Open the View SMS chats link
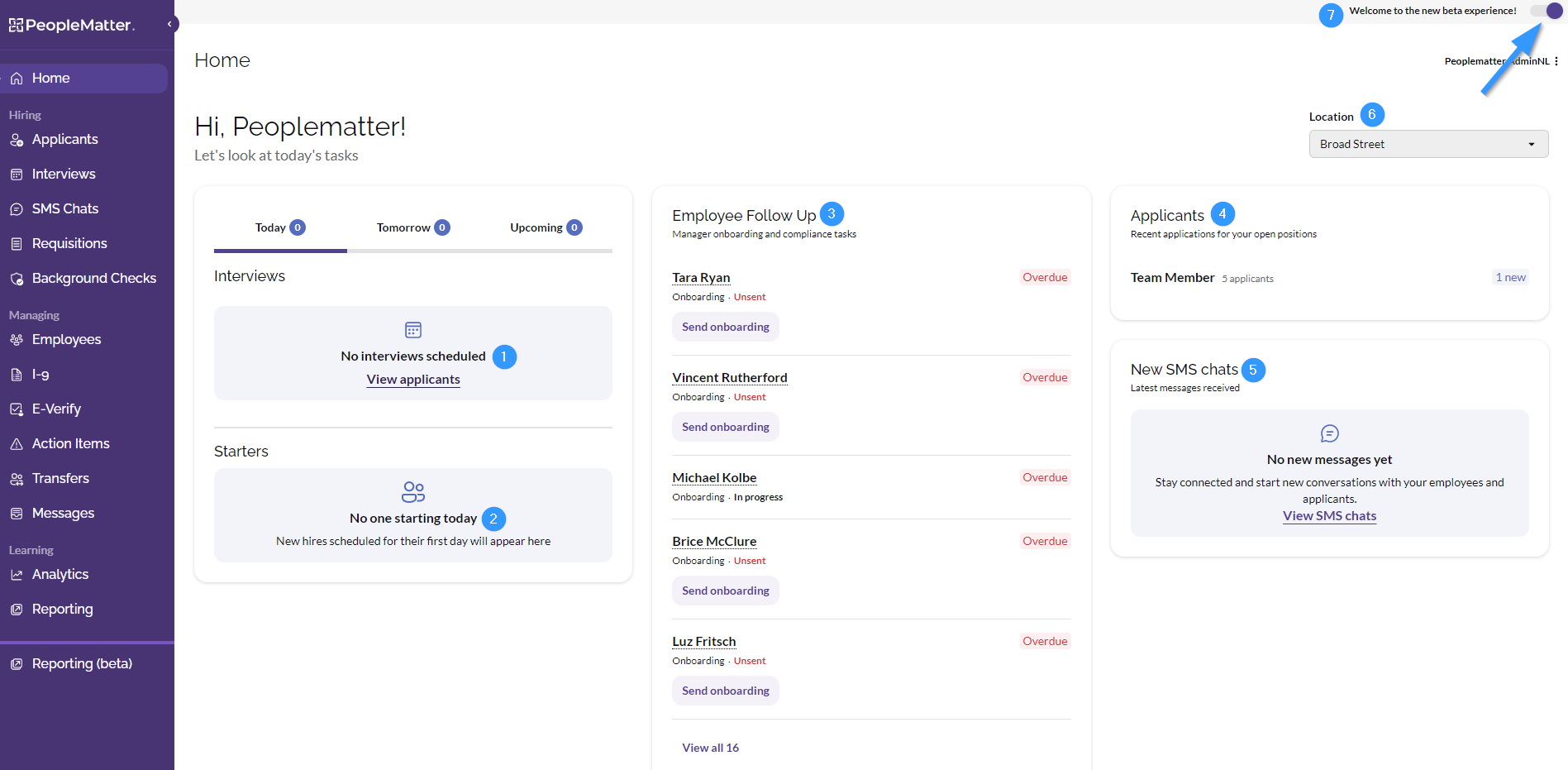Screen dimensions: 1568x770 [1329, 516]
